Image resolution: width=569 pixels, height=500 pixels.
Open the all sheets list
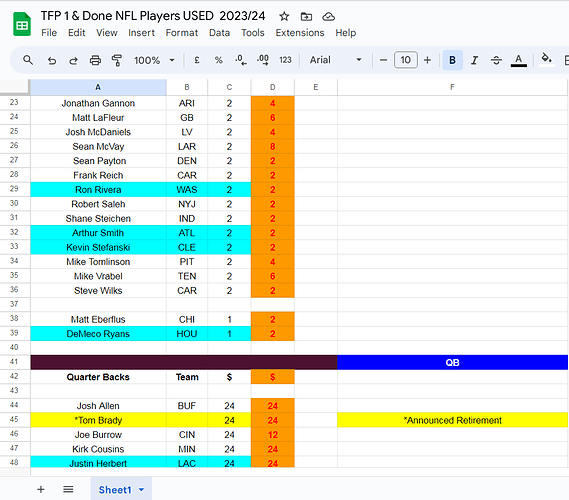68,489
